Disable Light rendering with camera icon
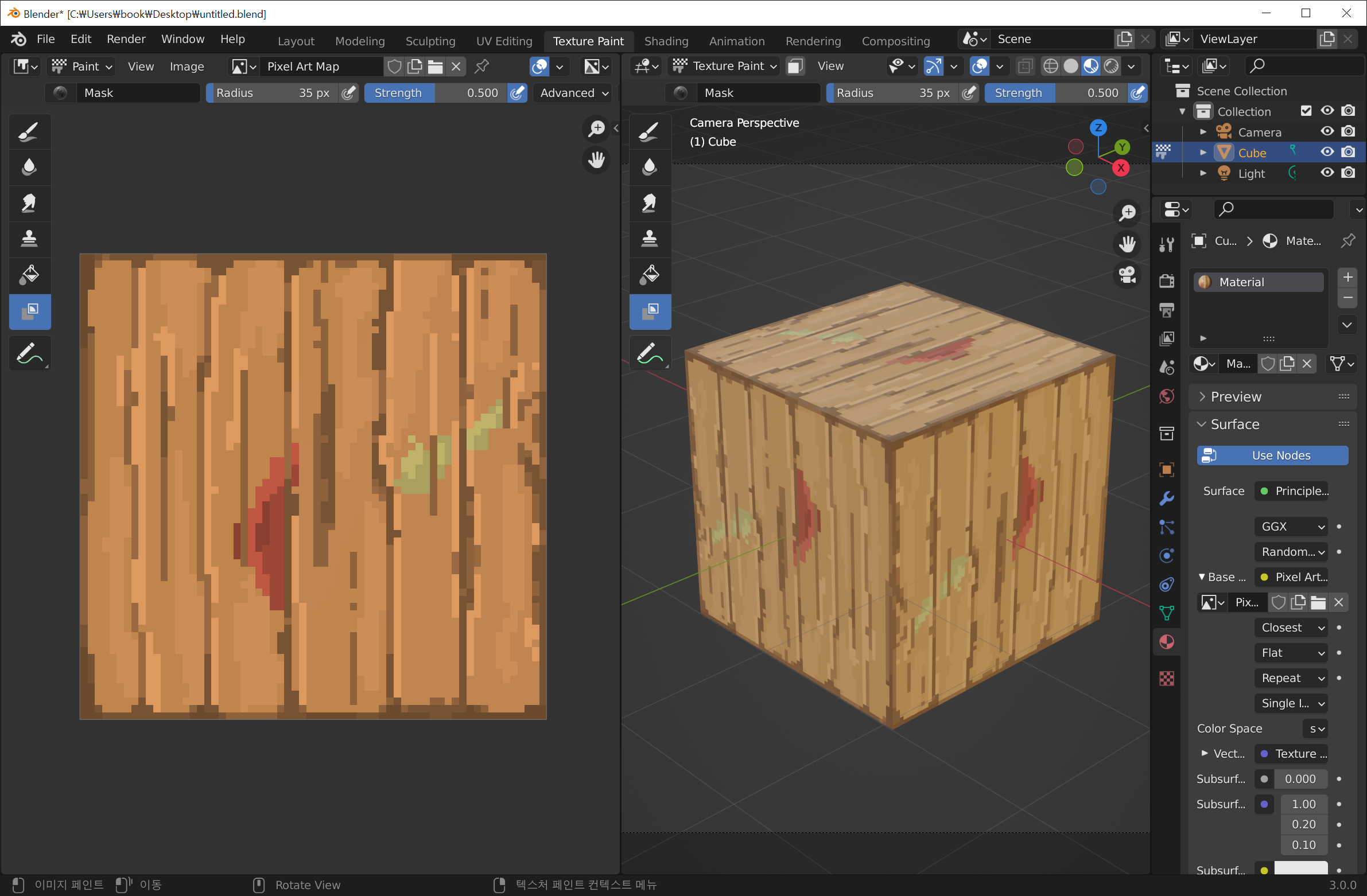The height and width of the screenshot is (896, 1367). pyautogui.click(x=1348, y=173)
